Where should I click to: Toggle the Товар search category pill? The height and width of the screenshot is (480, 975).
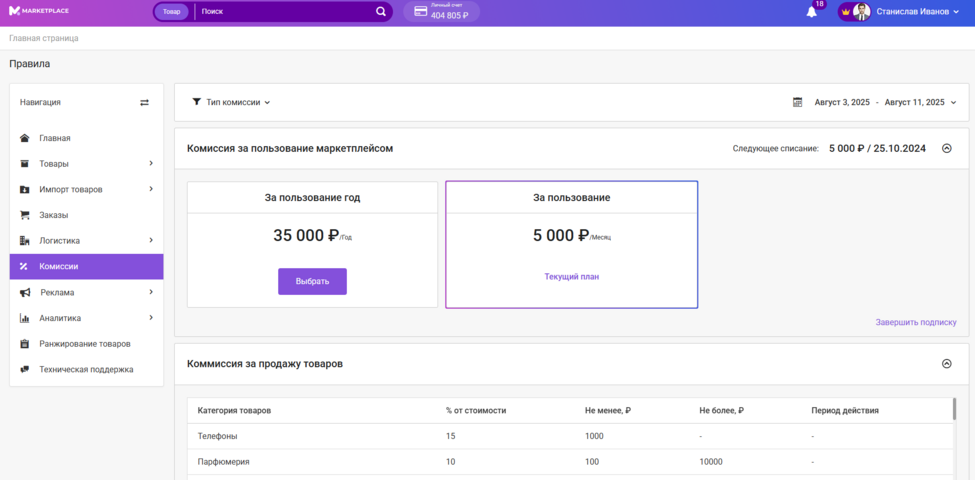pyautogui.click(x=172, y=12)
